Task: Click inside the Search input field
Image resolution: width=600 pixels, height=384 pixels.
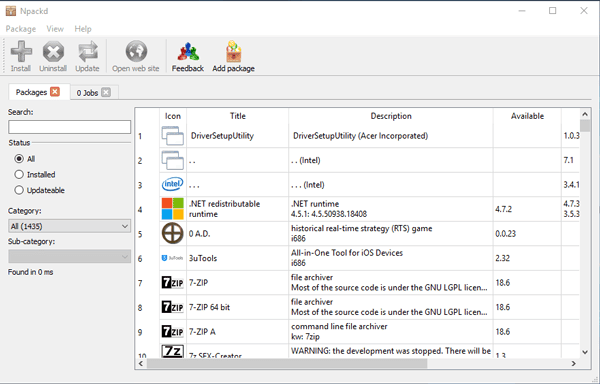Action: (x=69, y=127)
